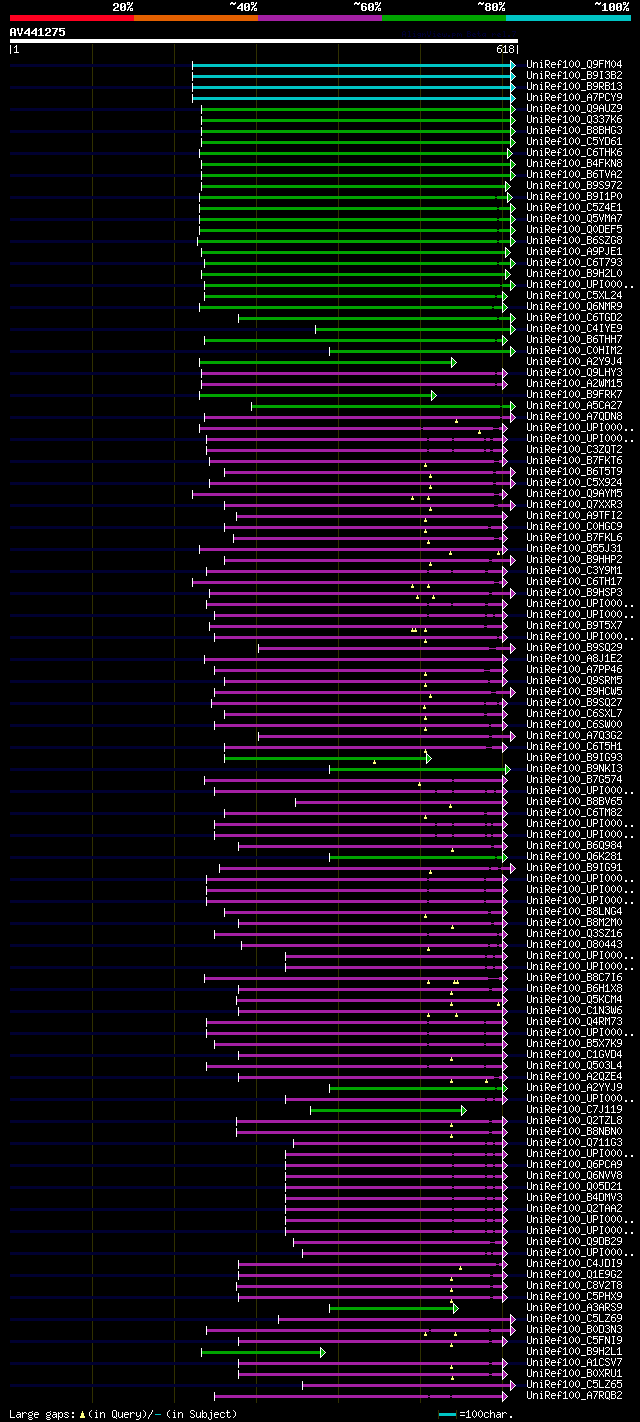
Task: Select hit label UniRef100_Q5VMA7
Action: click(574, 218)
